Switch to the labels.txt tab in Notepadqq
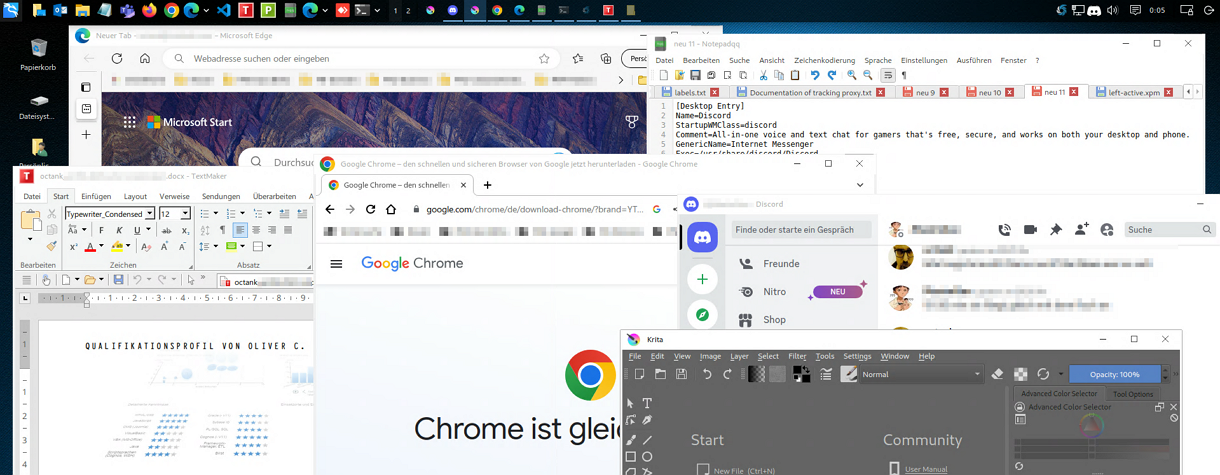Image resolution: width=1220 pixels, height=475 pixels. pyautogui.click(x=690, y=92)
